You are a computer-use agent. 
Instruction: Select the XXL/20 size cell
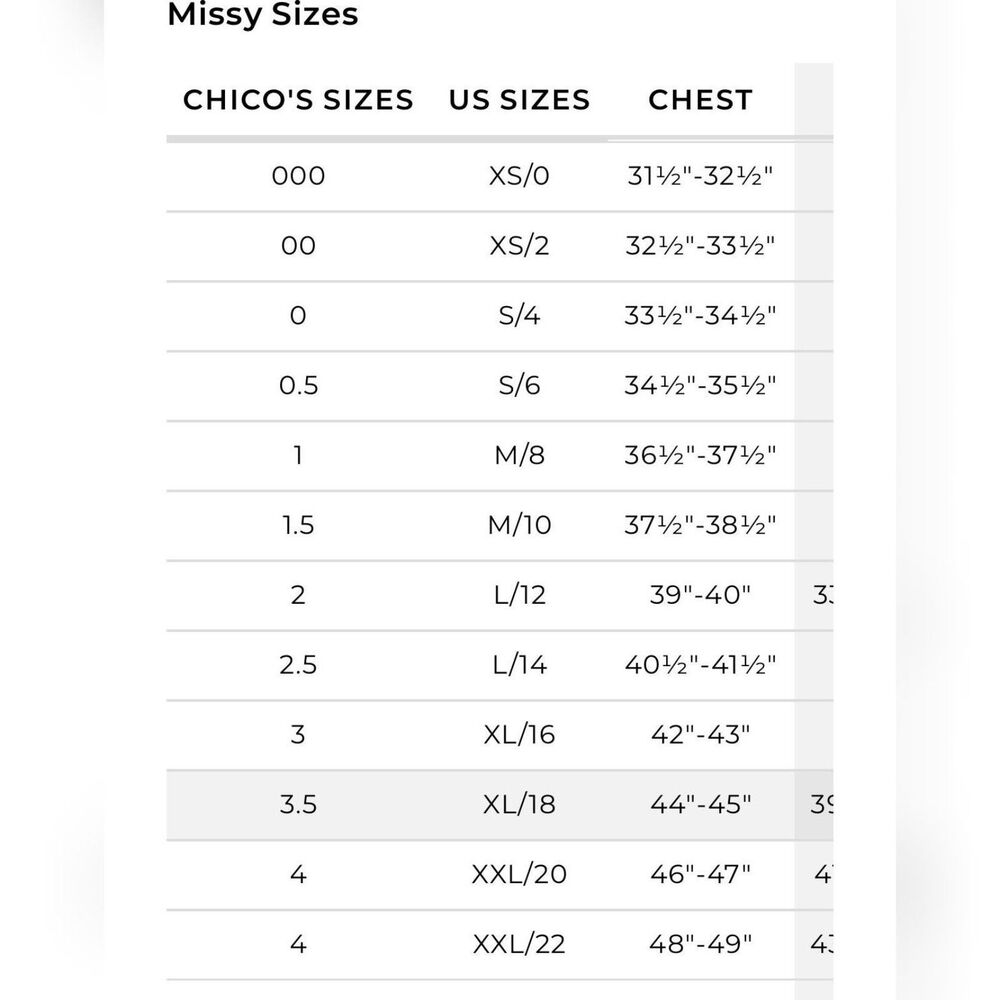(519, 874)
